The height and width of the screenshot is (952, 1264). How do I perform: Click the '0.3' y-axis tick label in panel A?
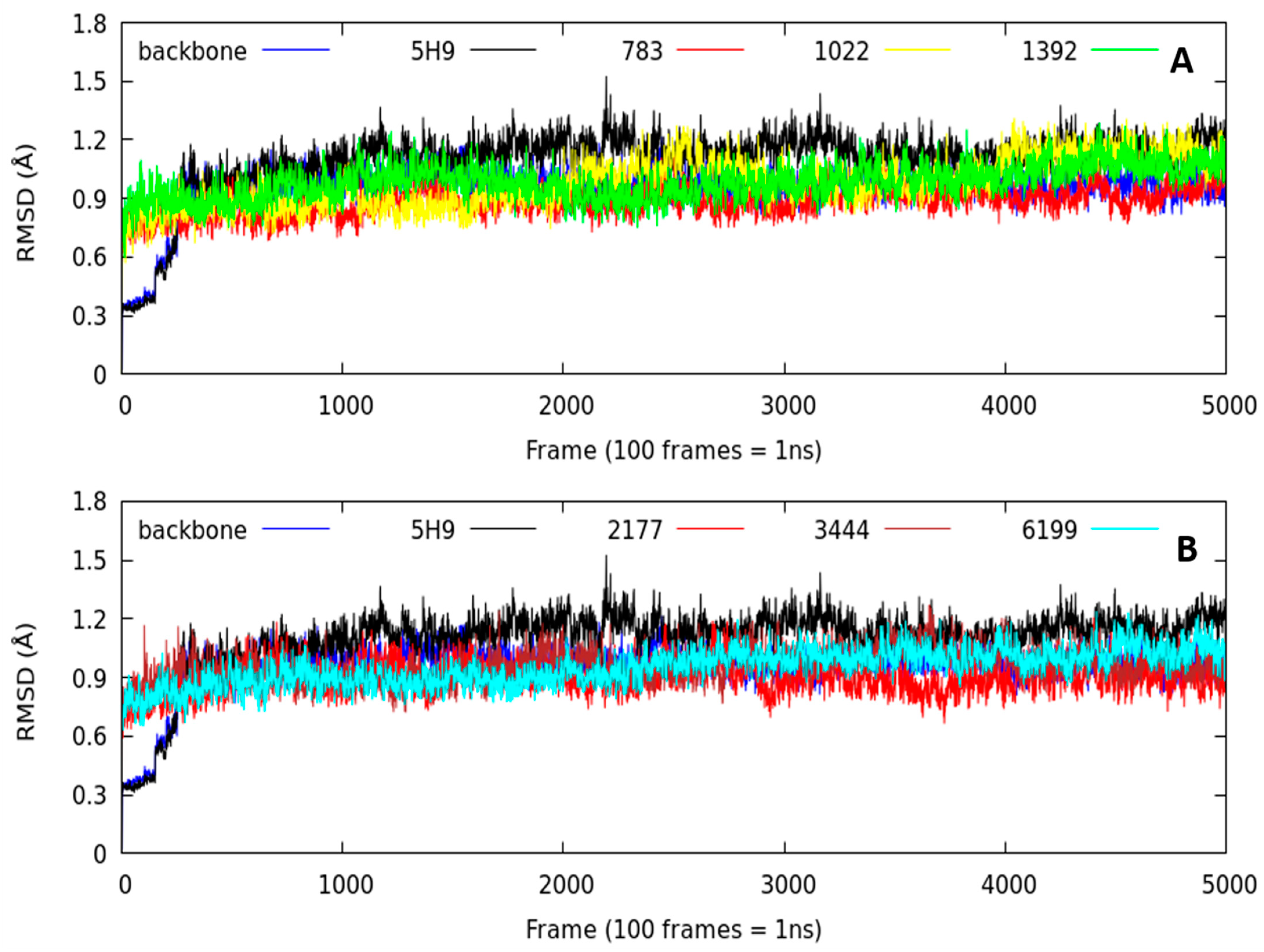point(90,316)
